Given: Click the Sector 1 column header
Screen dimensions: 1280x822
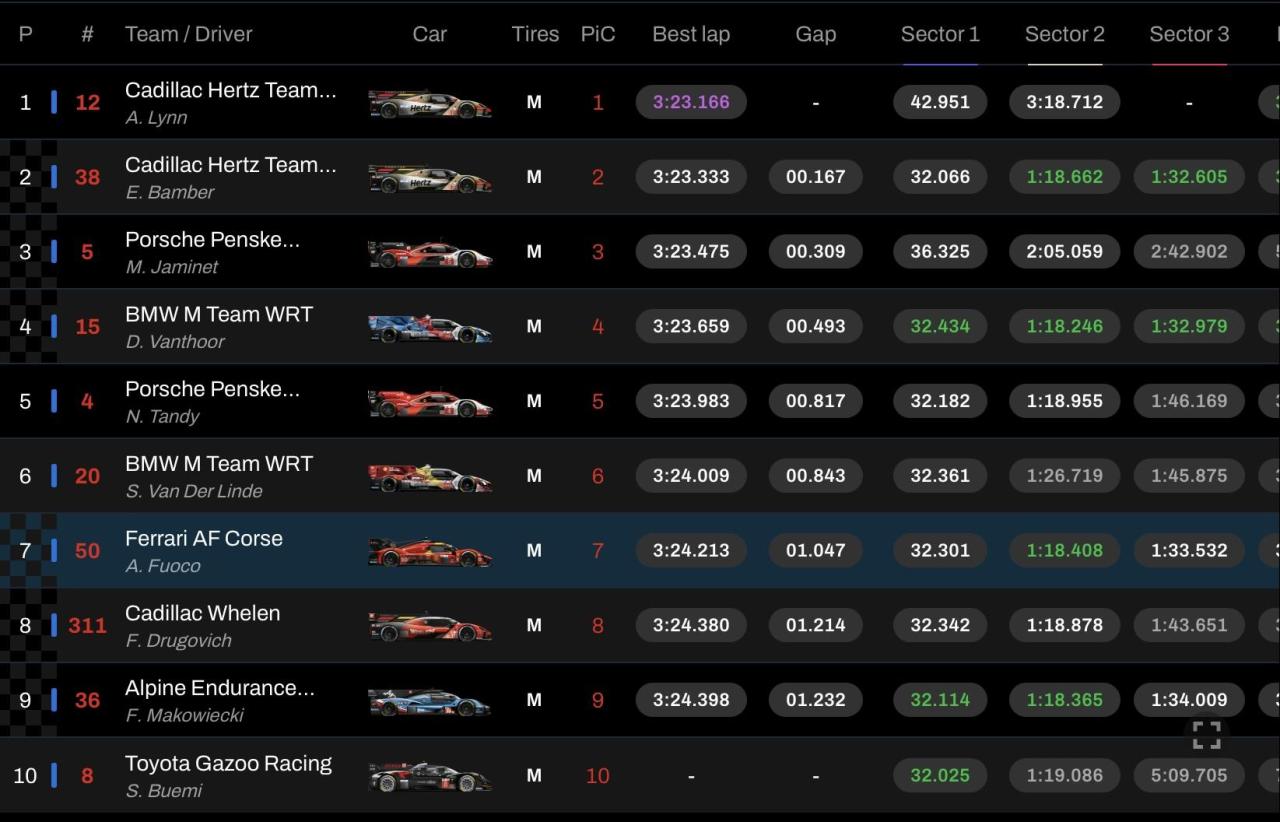Looking at the screenshot, I should [x=940, y=34].
